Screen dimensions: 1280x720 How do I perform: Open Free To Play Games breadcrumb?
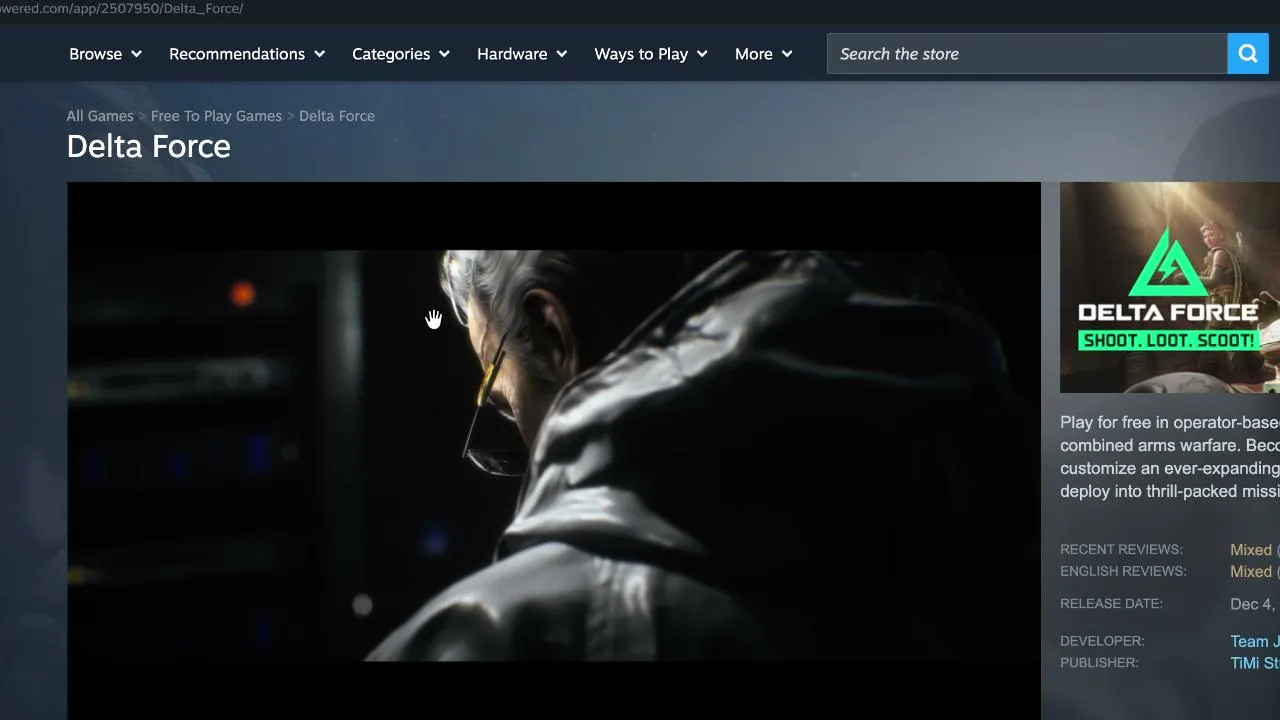(x=216, y=116)
